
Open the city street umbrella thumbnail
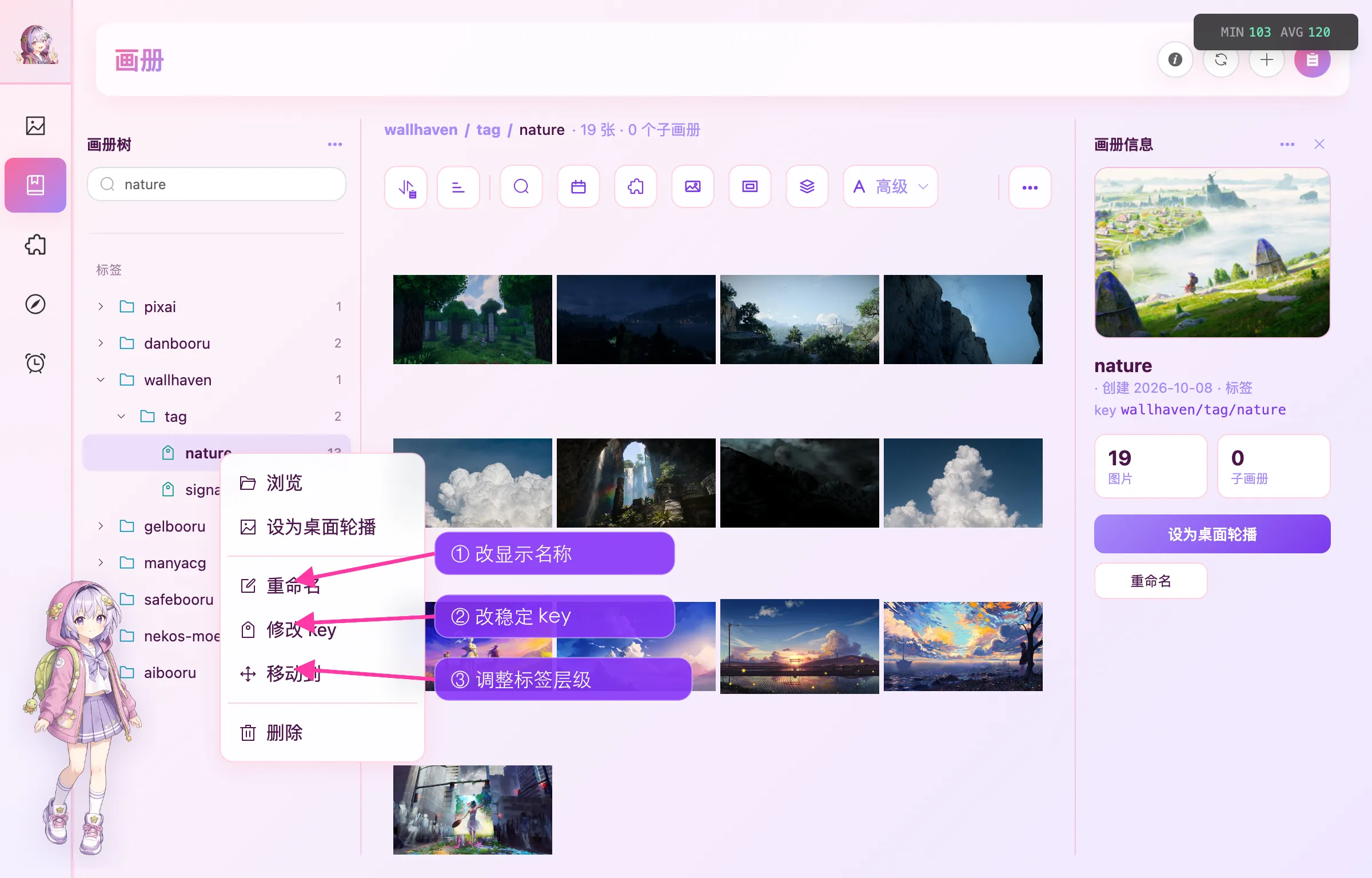[473, 810]
